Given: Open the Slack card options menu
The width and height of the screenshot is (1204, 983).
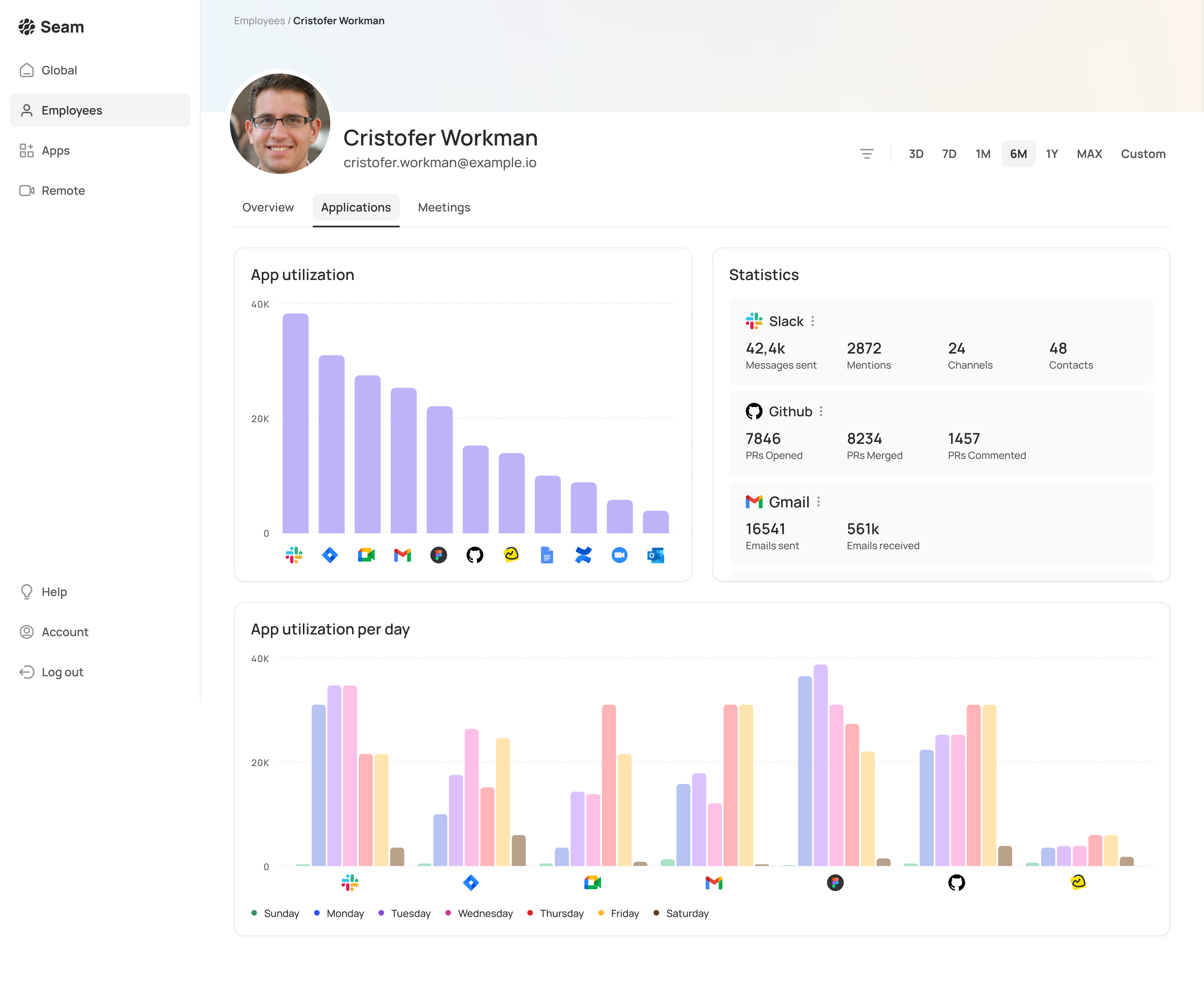Looking at the screenshot, I should (813, 321).
